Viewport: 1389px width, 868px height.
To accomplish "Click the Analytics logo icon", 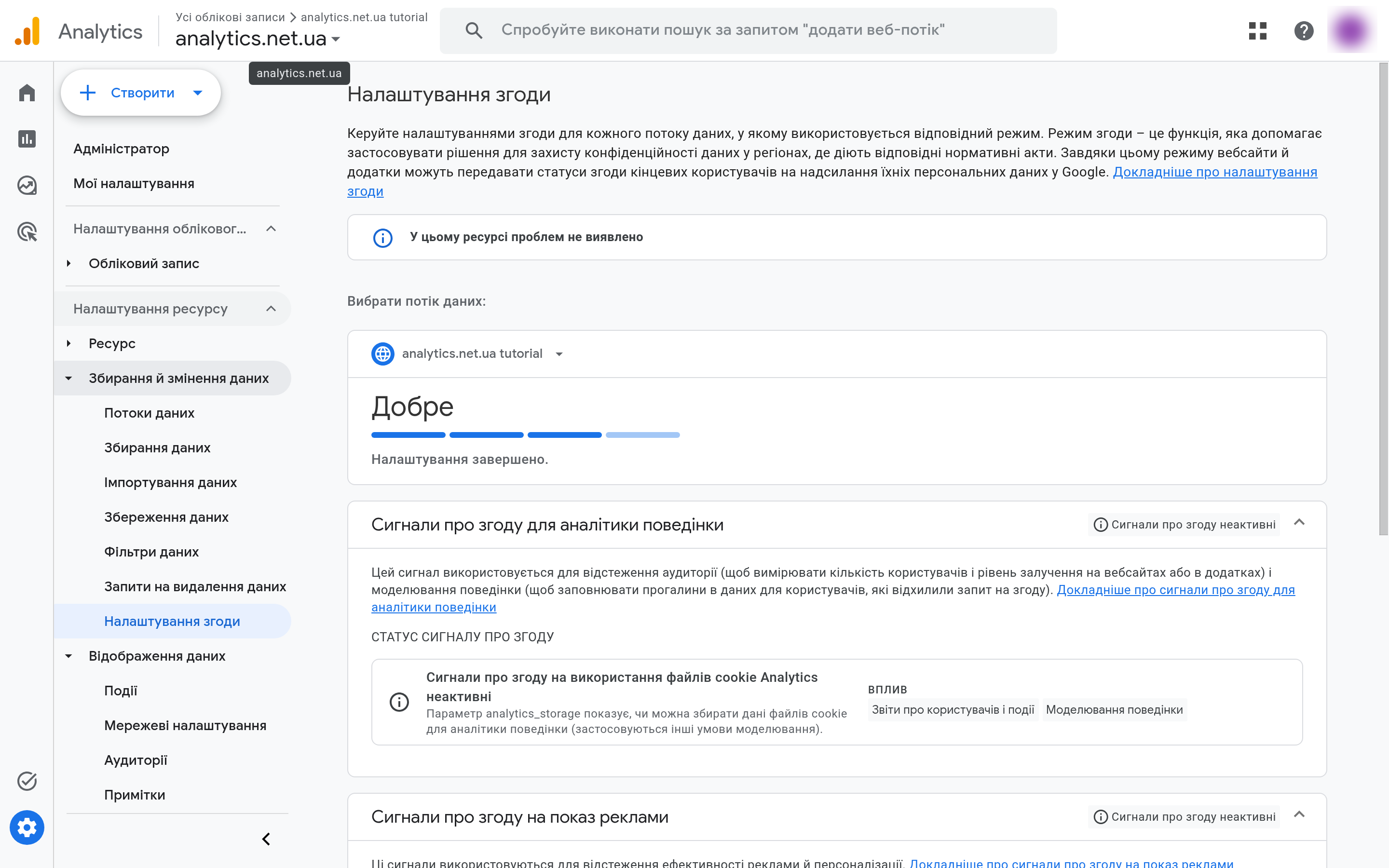I will point(27,31).
